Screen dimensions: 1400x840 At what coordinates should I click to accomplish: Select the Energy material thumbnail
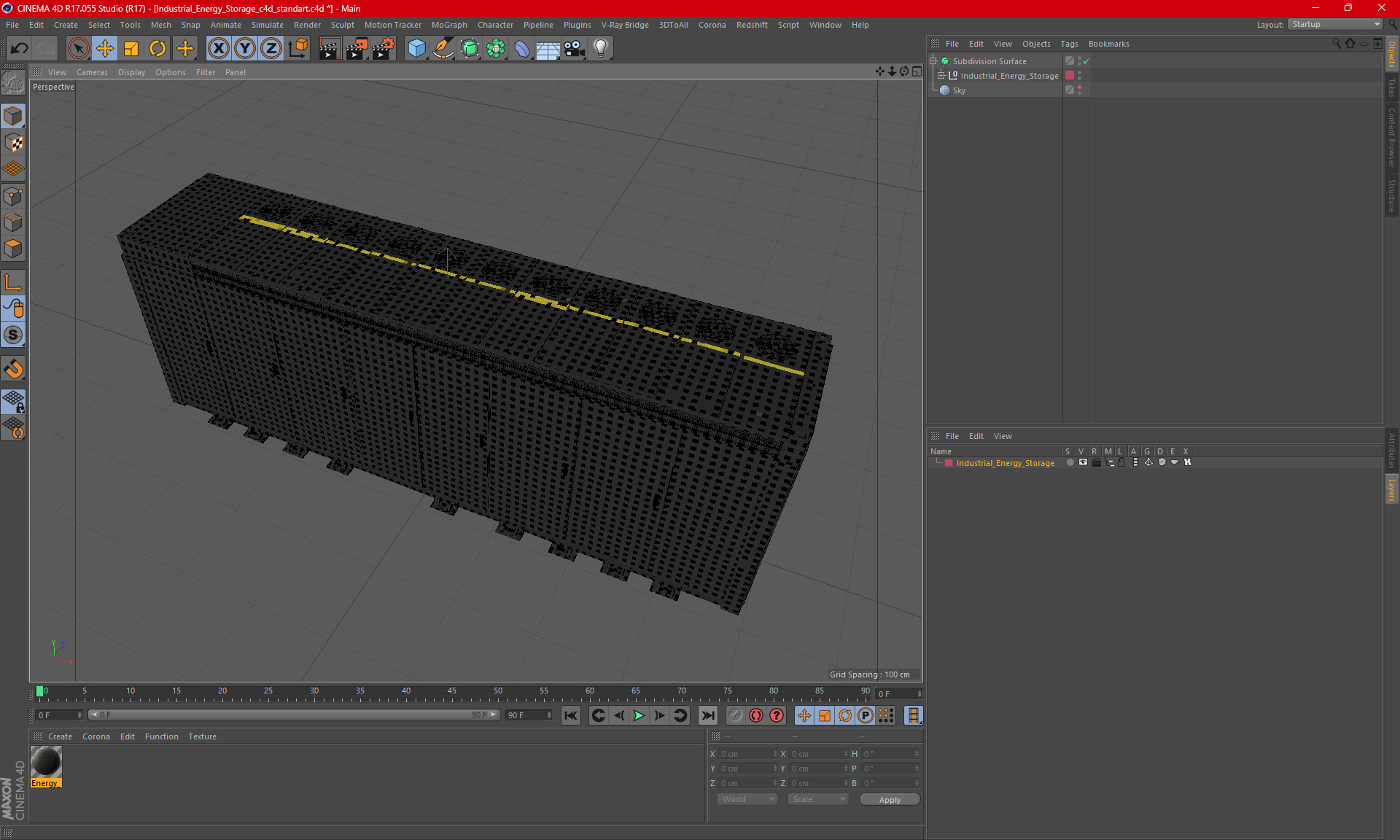46,763
